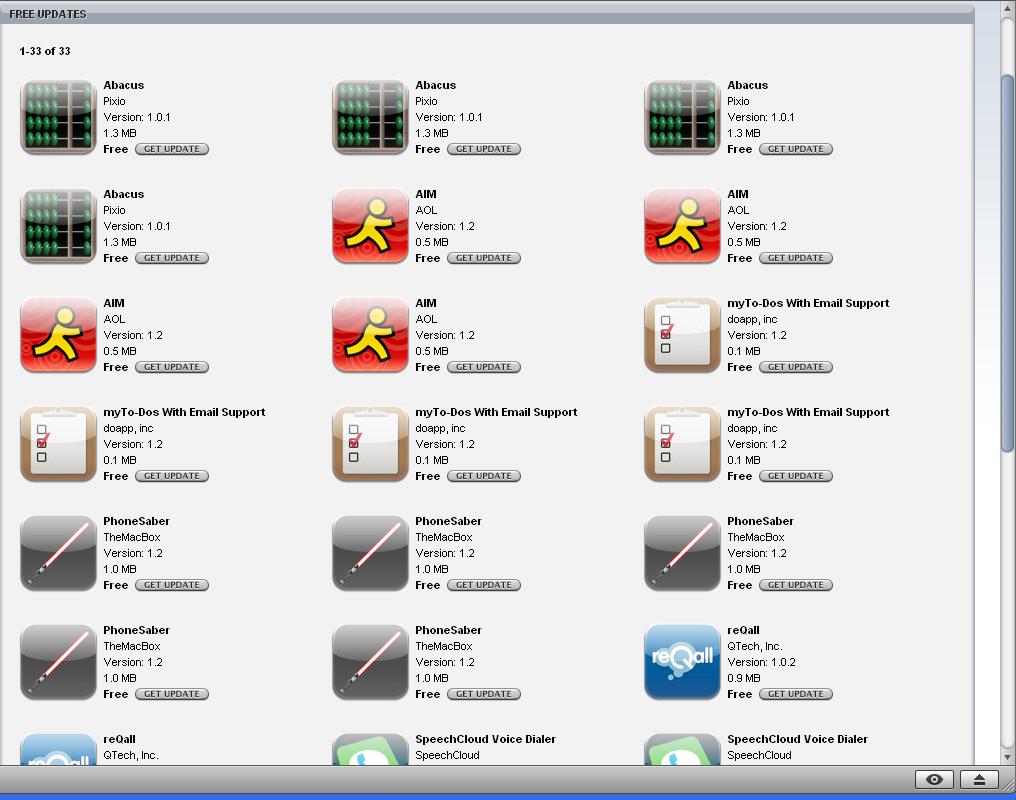Screen dimensions: 1016x800
Task: Open the AIM icon in the right column
Action: (x=682, y=226)
